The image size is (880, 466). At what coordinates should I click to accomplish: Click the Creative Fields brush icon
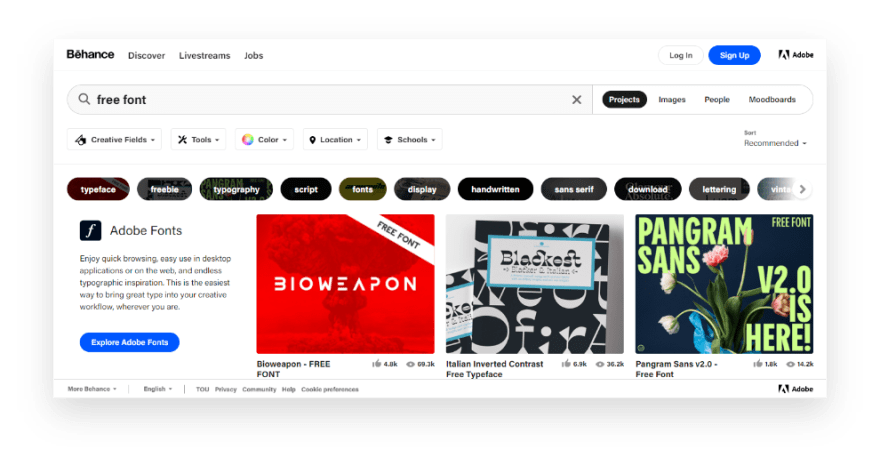click(x=81, y=140)
